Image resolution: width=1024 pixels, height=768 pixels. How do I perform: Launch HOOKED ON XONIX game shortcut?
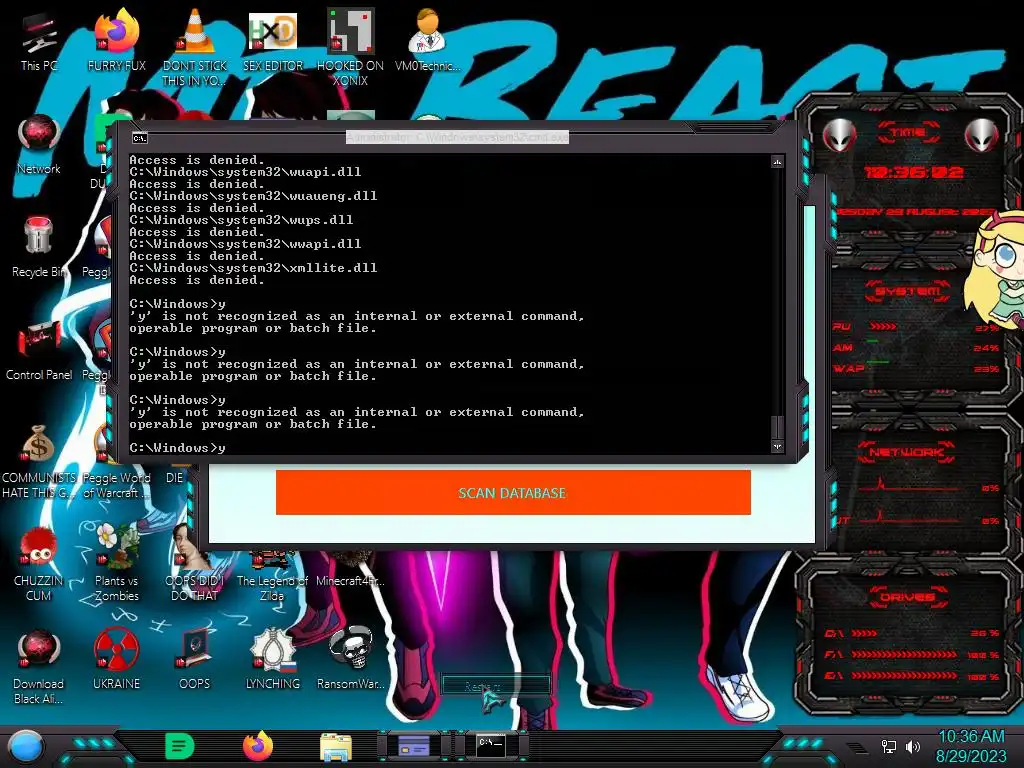click(351, 48)
